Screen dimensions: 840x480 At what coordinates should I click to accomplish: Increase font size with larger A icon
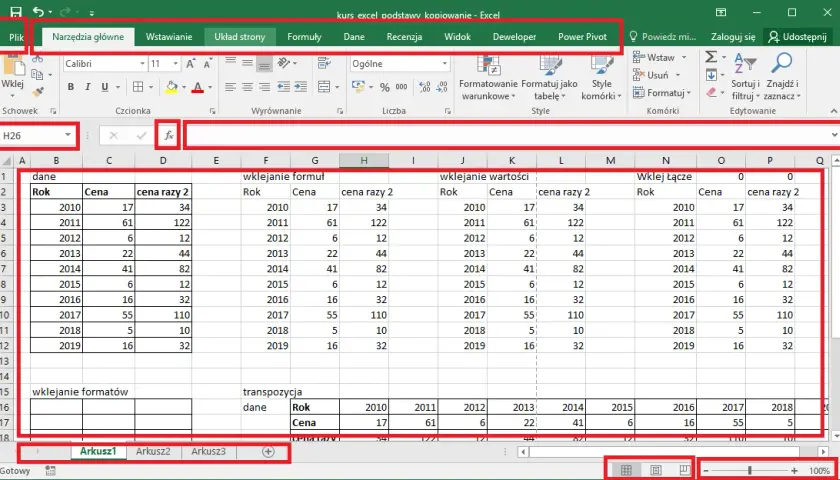coord(191,64)
